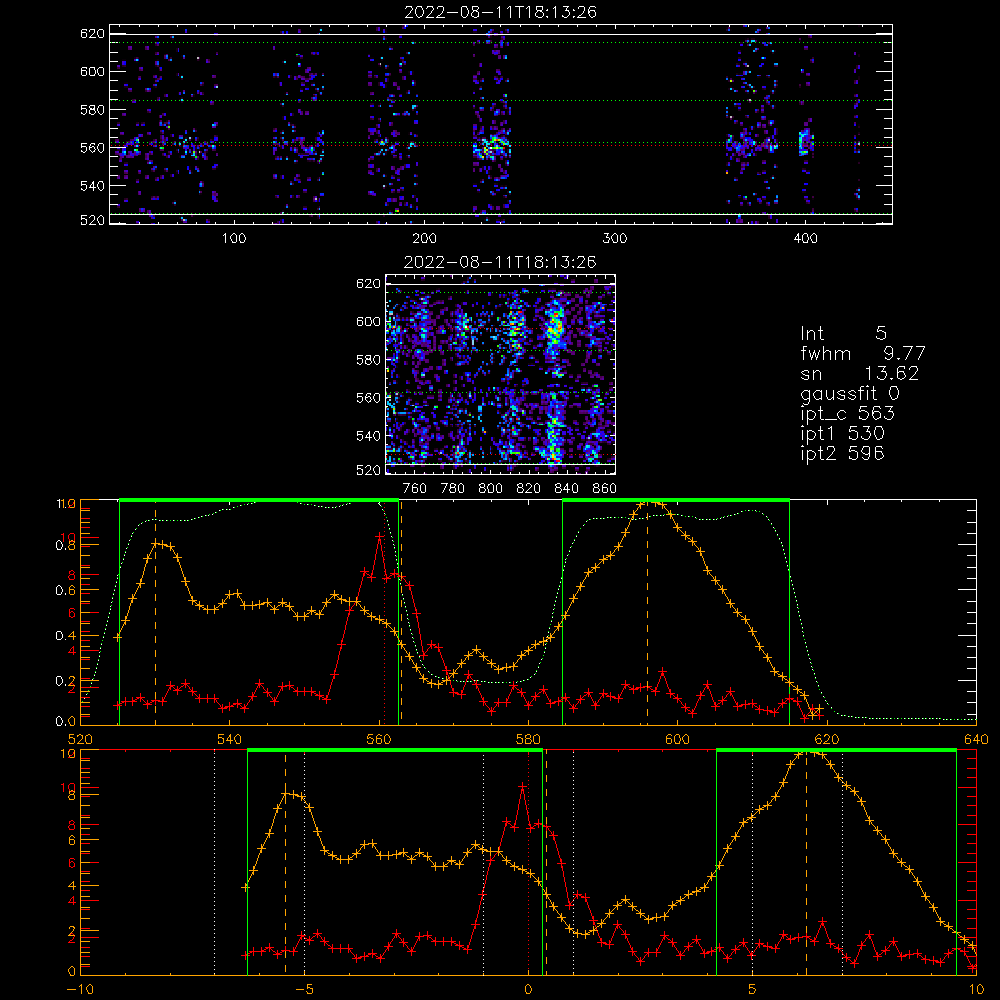
Task: Click the 'ipt1 530' readout
Action: (842, 434)
